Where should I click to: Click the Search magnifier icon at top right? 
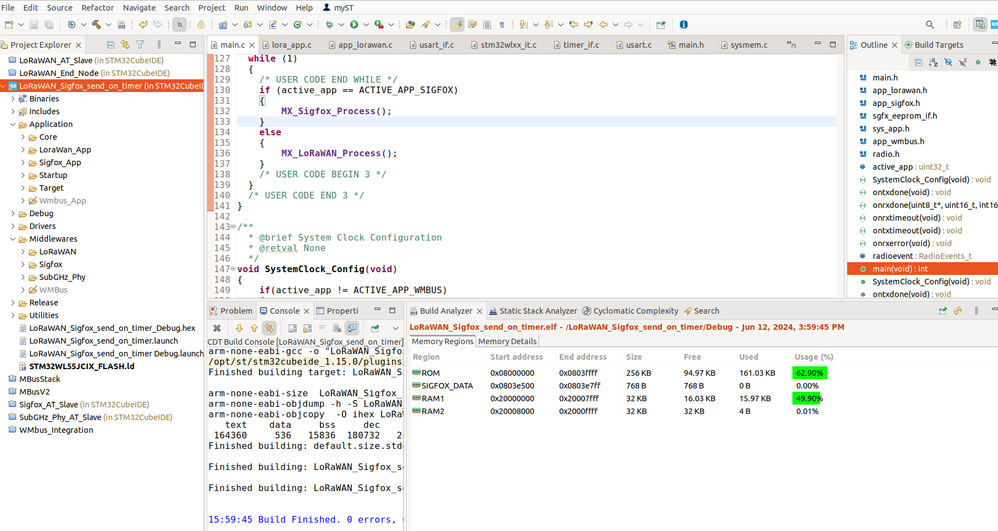[x=930, y=25]
